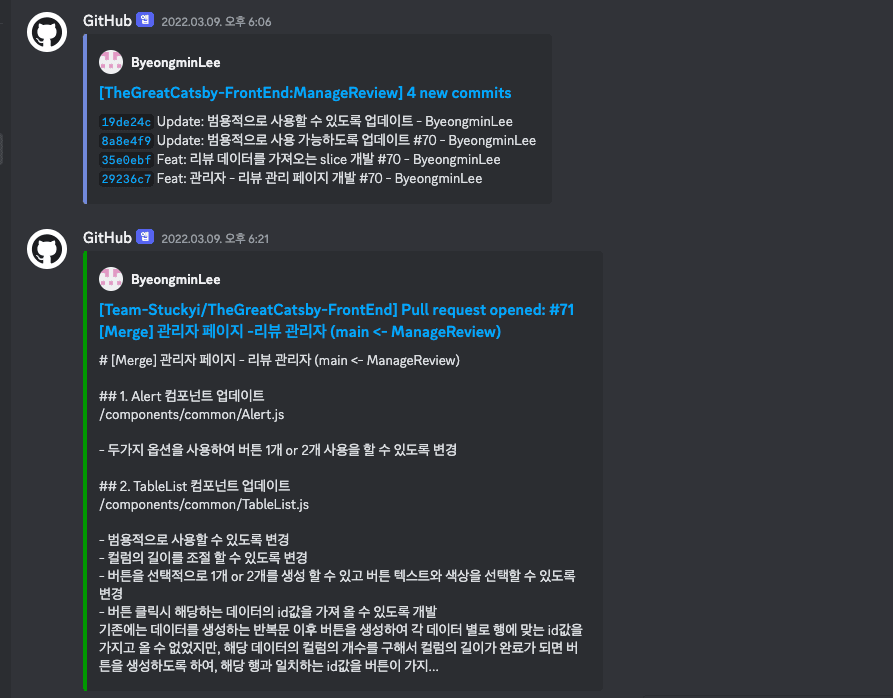
Task: Open ByeongminLee avatar in pull request embed
Action: coord(111,279)
